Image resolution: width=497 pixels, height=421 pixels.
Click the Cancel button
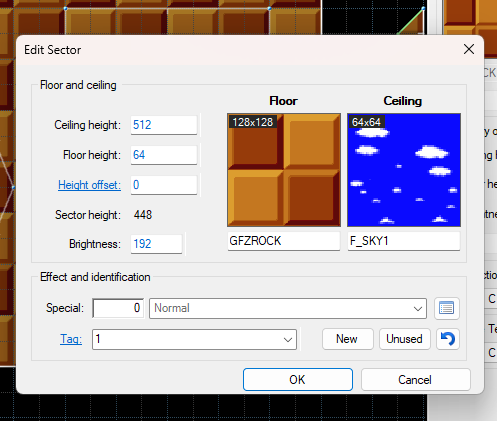tap(415, 380)
